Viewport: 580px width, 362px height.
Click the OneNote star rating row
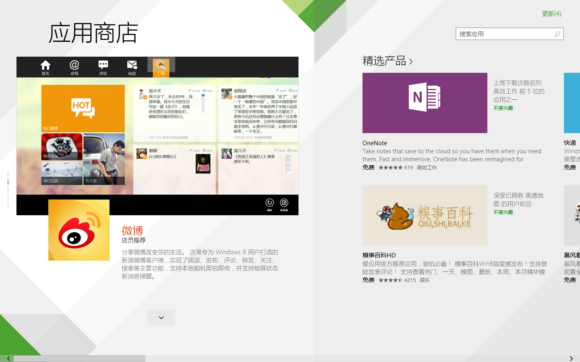click(395, 168)
